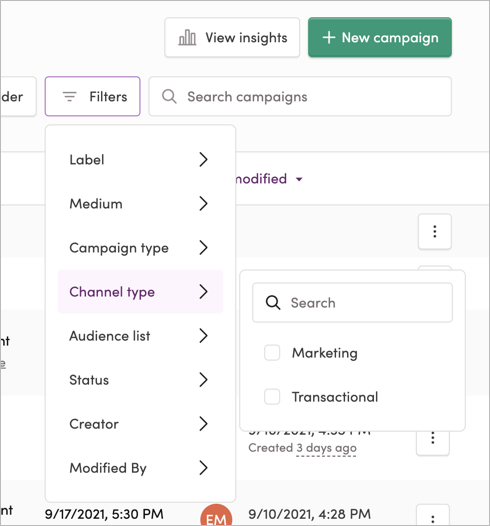Click the View insights button
This screenshot has width=490, height=526.
pos(232,38)
